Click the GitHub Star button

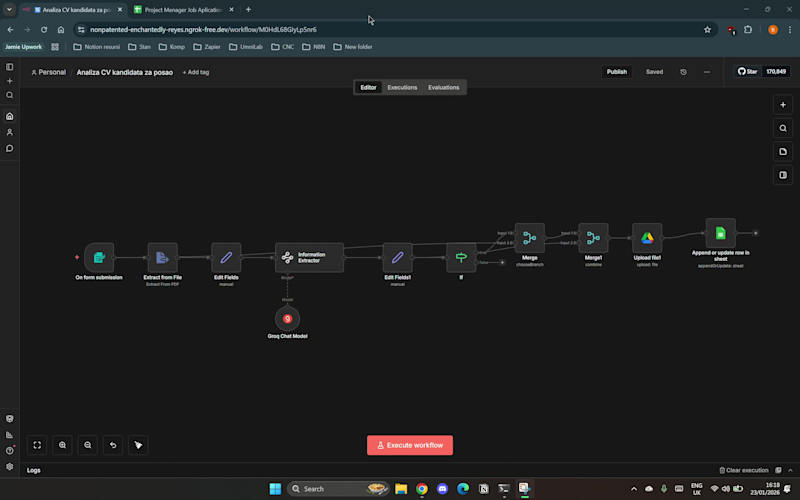(747, 72)
